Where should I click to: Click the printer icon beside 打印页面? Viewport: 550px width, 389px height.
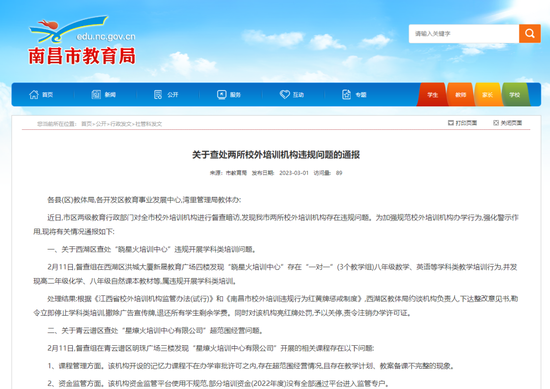[451, 123]
